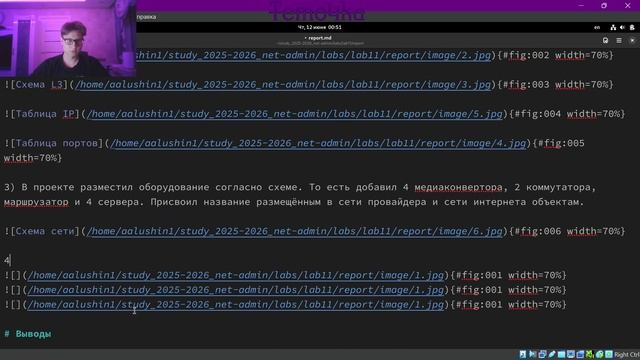Click the 'Right Ctrl' host key indicator
The image size is (640, 360).
[627, 354]
